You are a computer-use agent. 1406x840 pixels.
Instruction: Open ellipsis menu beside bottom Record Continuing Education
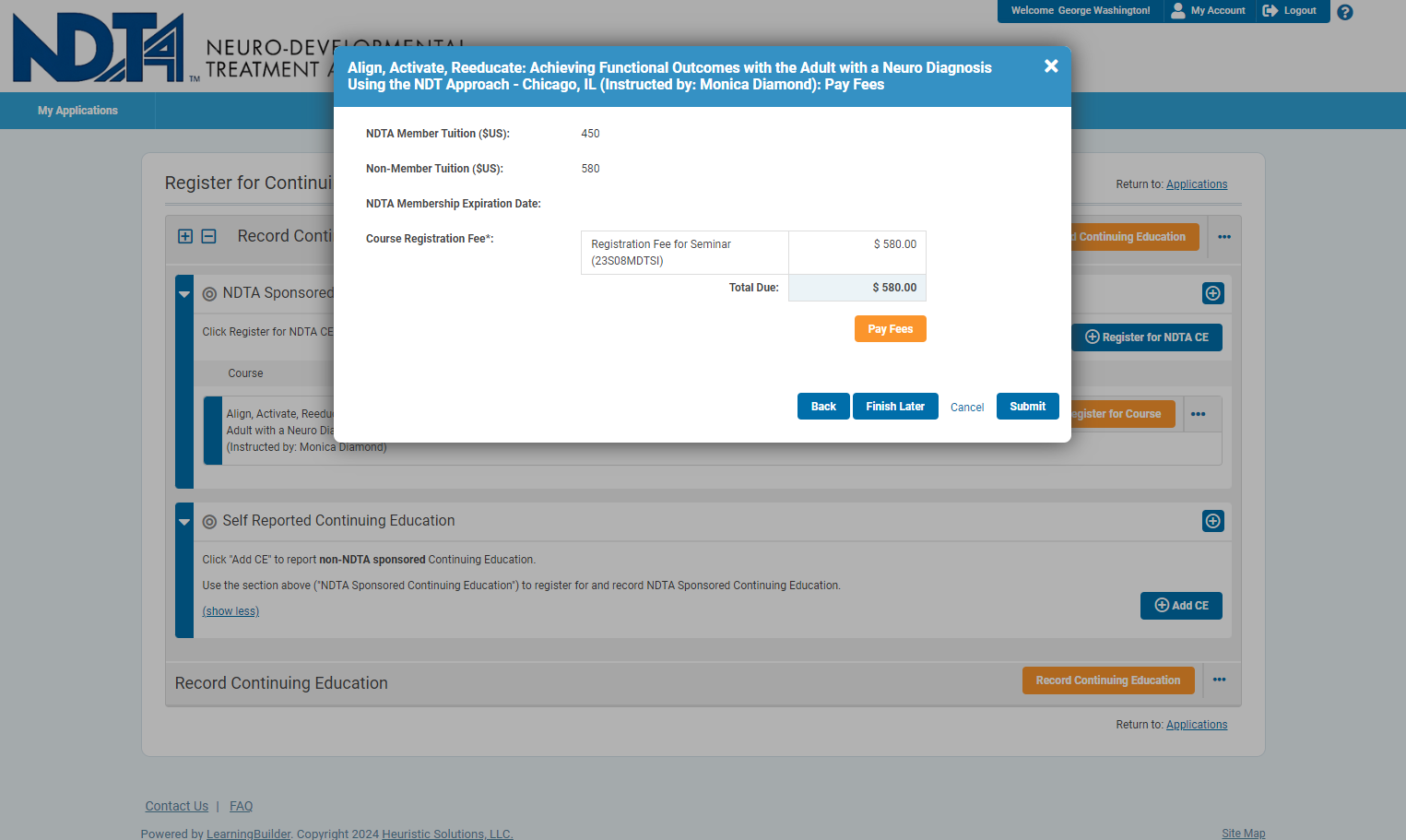click(1220, 680)
